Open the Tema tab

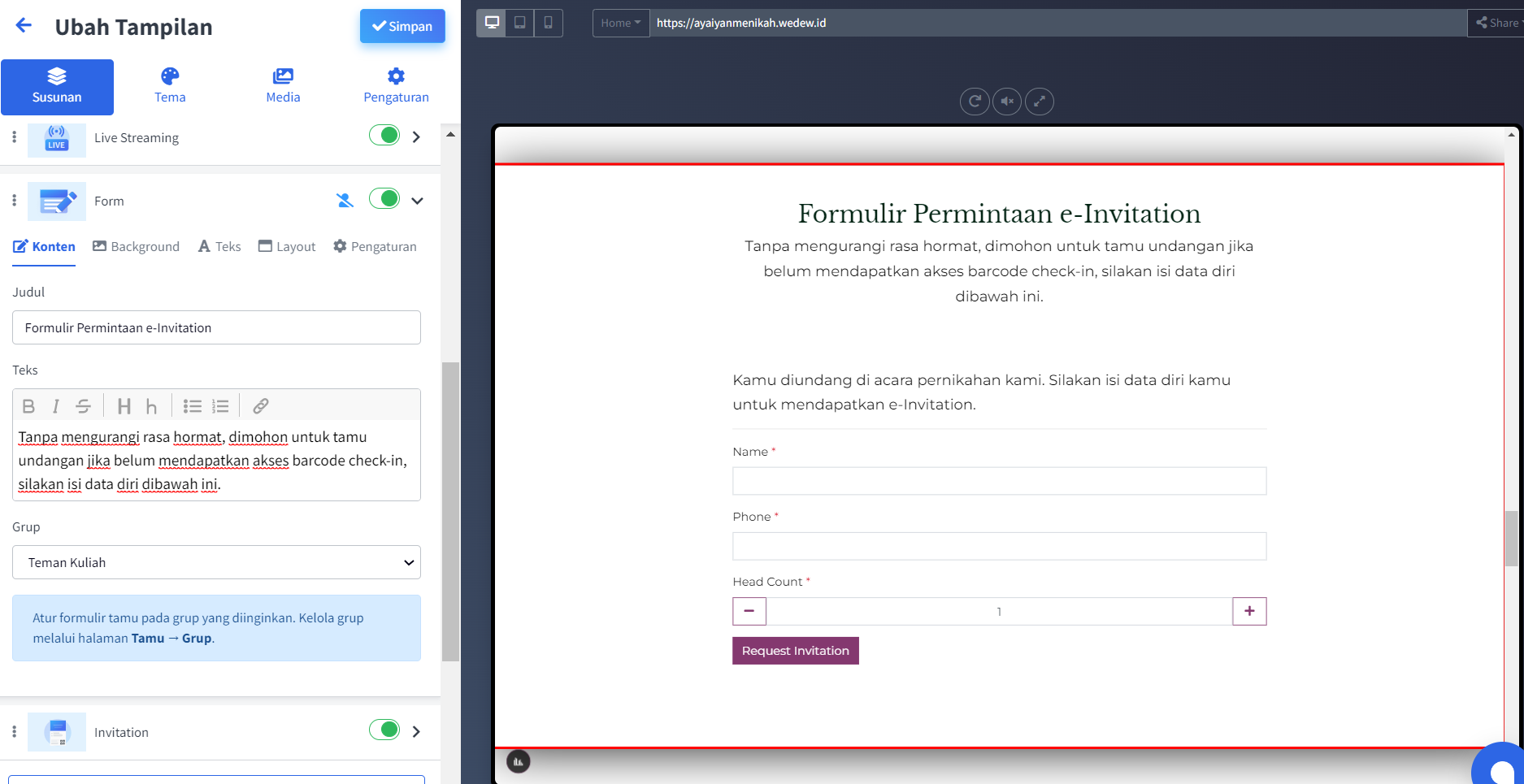[170, 86]
